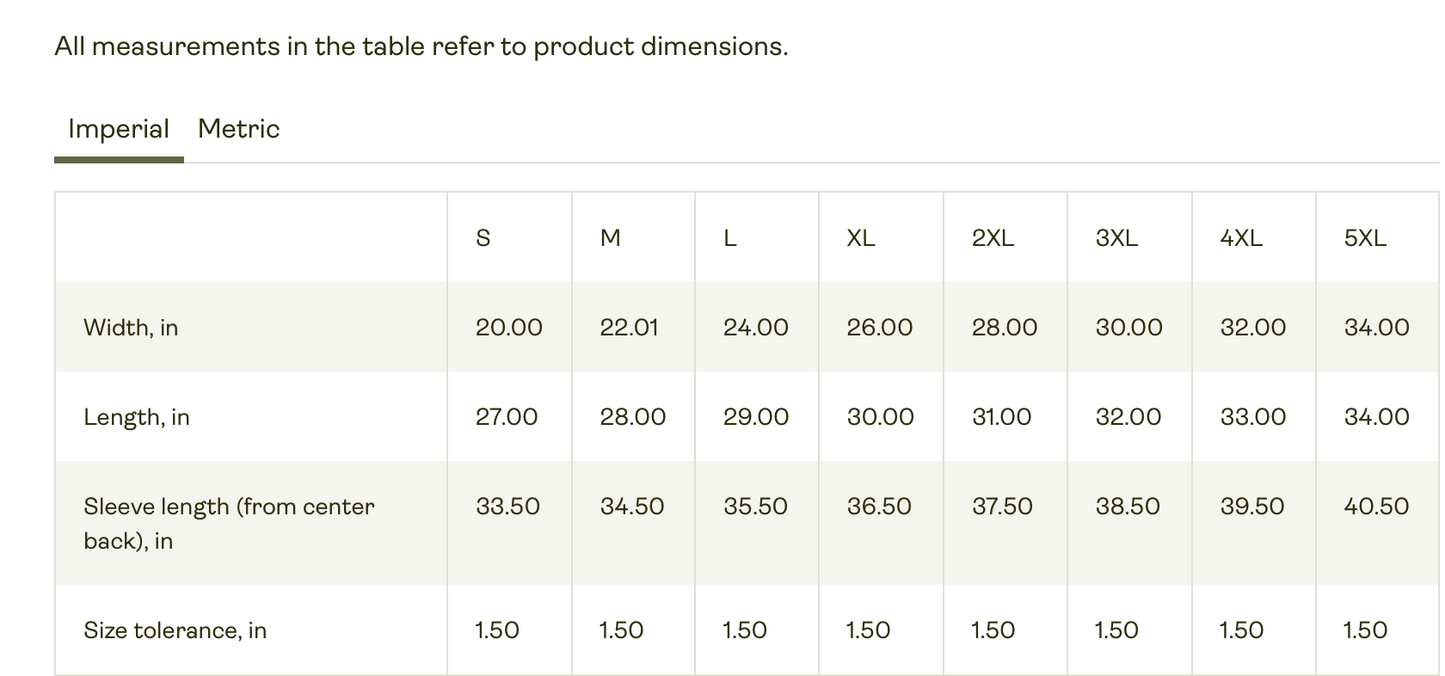This screenshot has width=1445, height=676.
Task: Click the 40.50 sleeve length cell
Action: point(1376,507)
